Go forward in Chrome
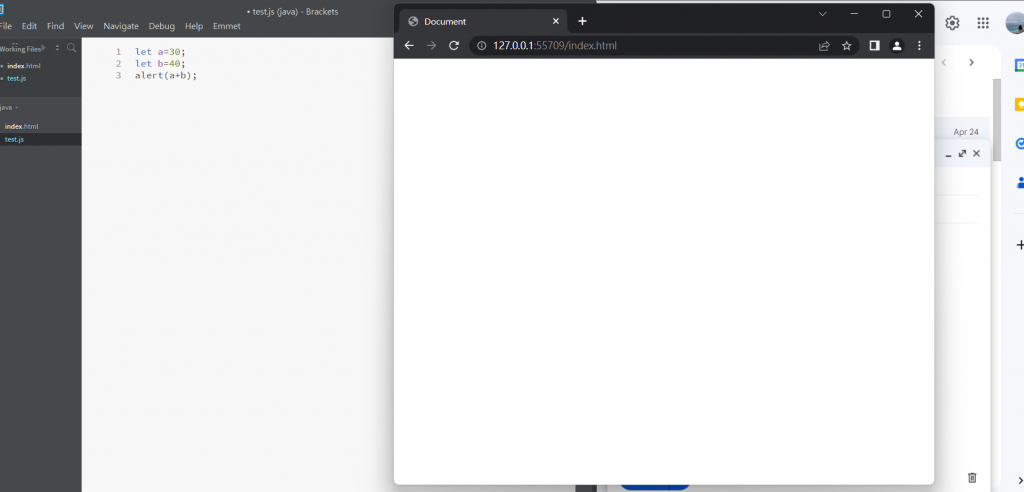1024x492 pixels. coord(431,45)
